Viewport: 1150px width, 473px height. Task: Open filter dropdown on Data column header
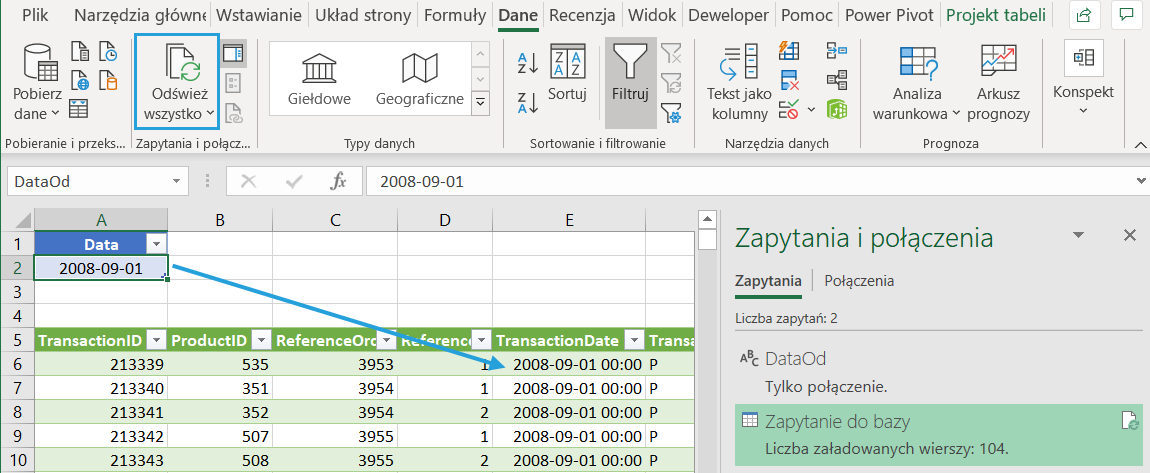156,244
